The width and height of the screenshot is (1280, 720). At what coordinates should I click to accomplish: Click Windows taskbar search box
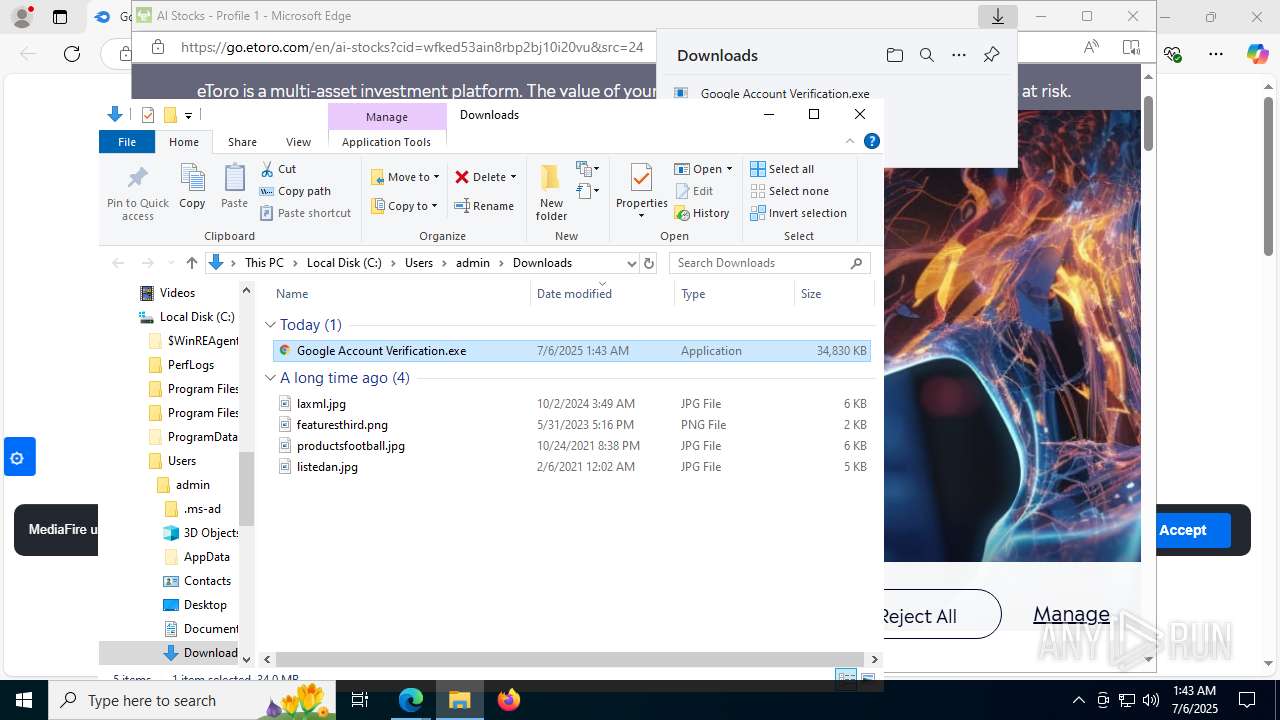coord(192,700)
